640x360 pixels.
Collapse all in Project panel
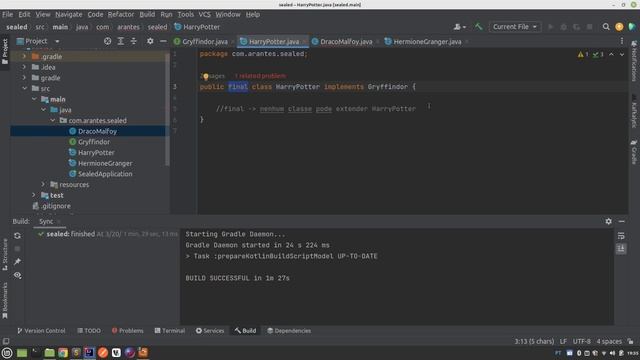tap(134, 41)
